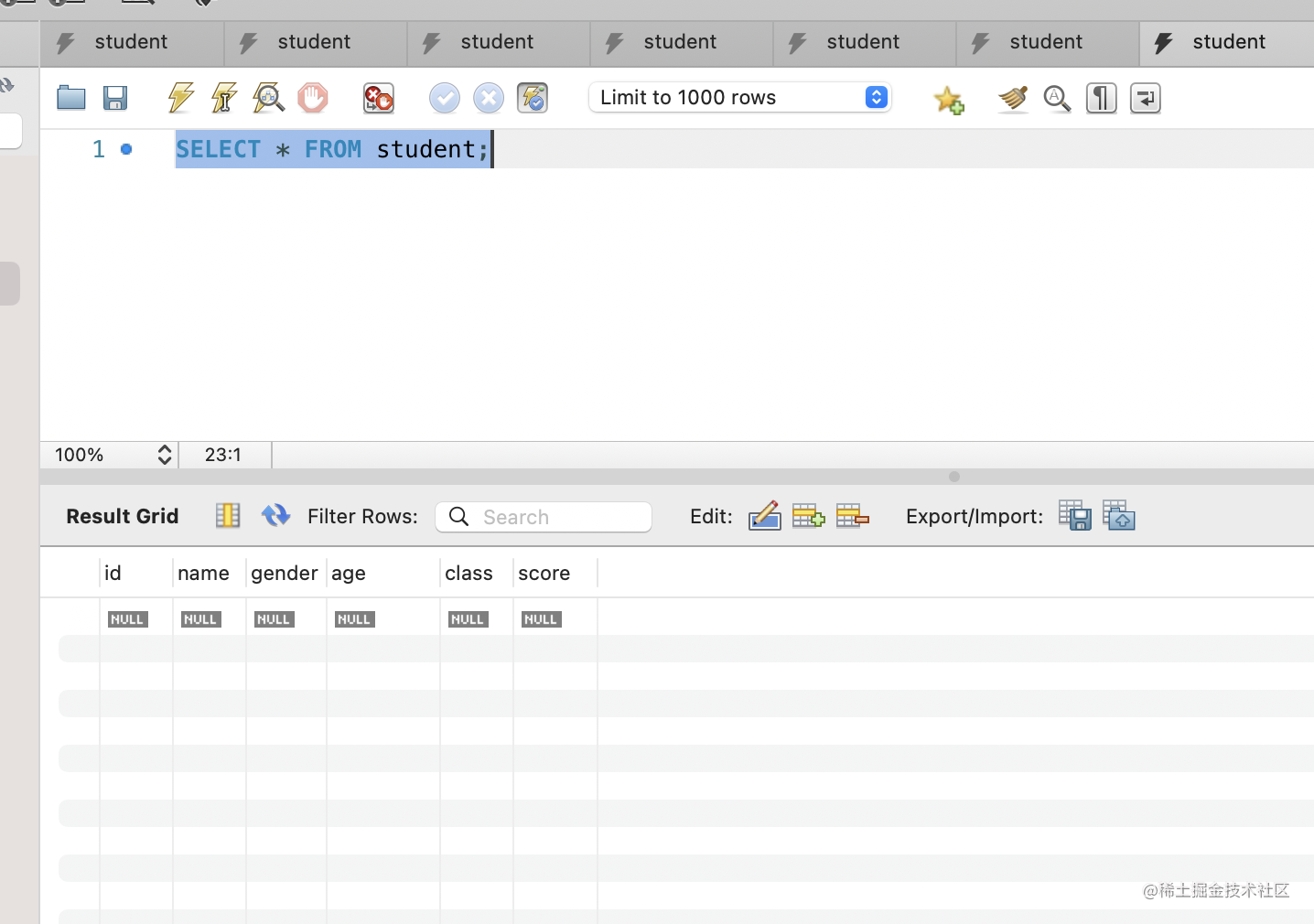Save the SQL script to file
Viewport: 1314px width, 924px height.
pyautogui.click(x=115, y=98)
